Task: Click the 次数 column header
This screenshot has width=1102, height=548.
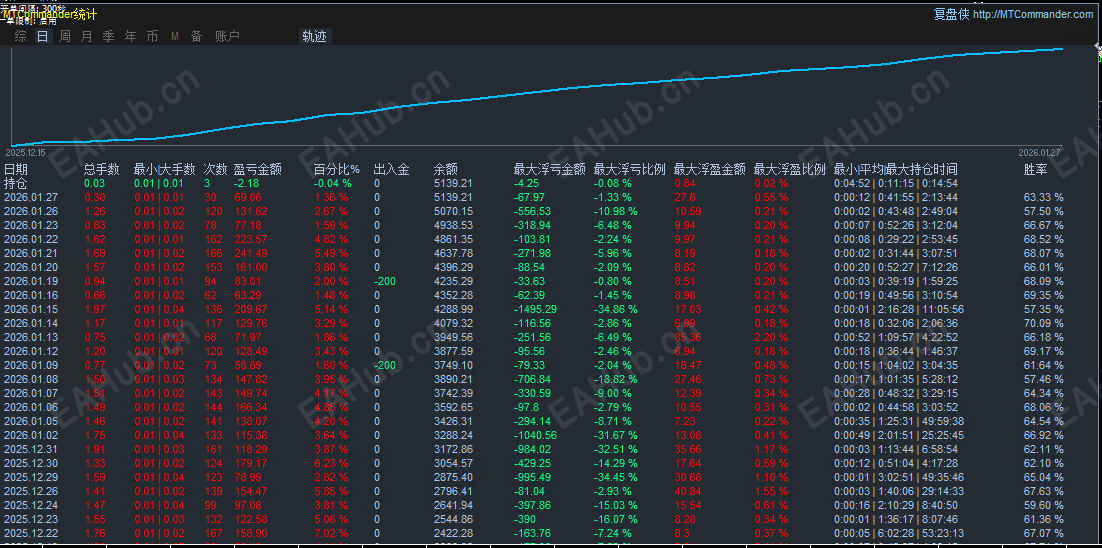Action: coord(215,169)
